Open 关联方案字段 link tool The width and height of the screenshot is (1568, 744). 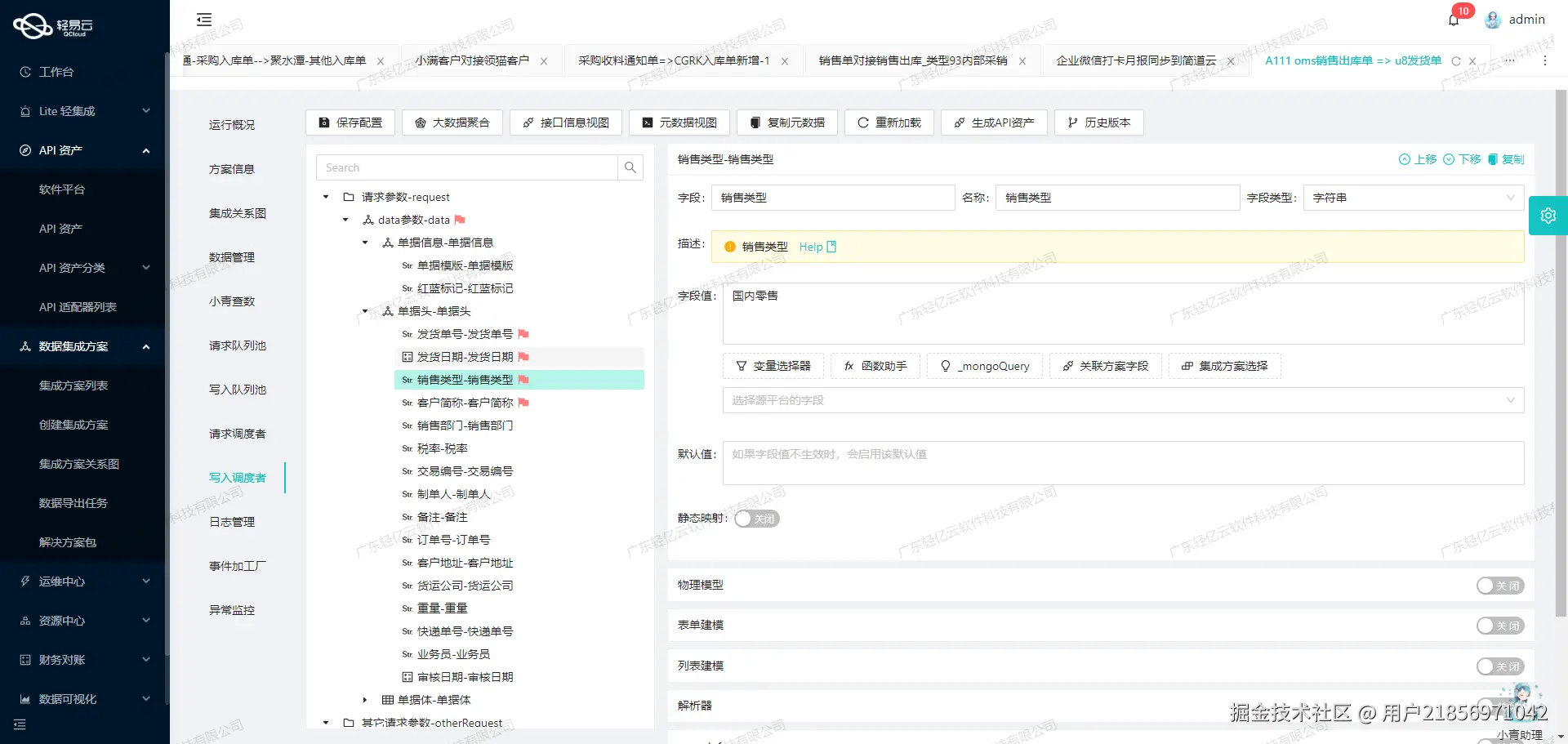point(1105,366)
